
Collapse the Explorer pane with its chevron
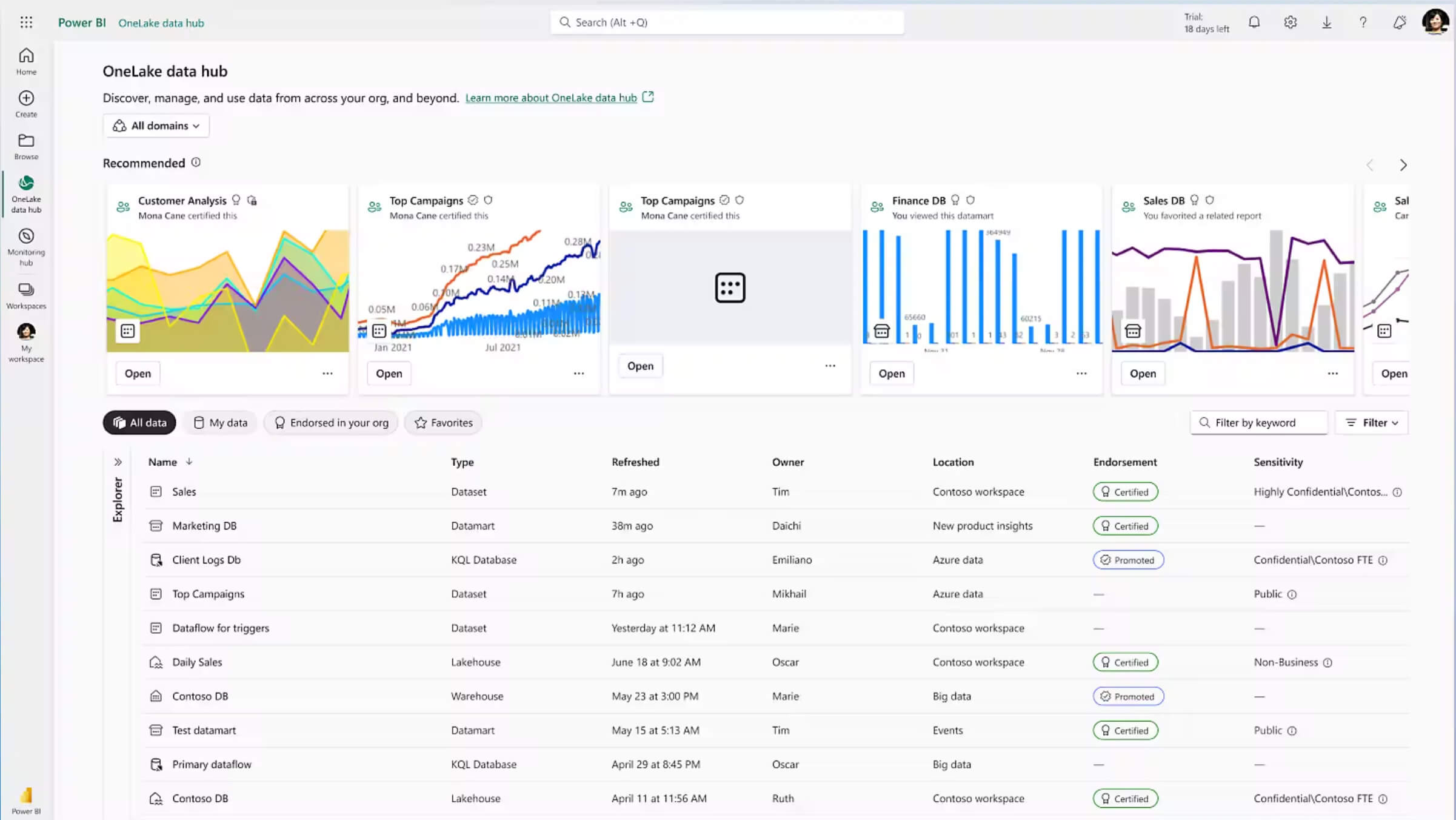[x=118, y=461]
